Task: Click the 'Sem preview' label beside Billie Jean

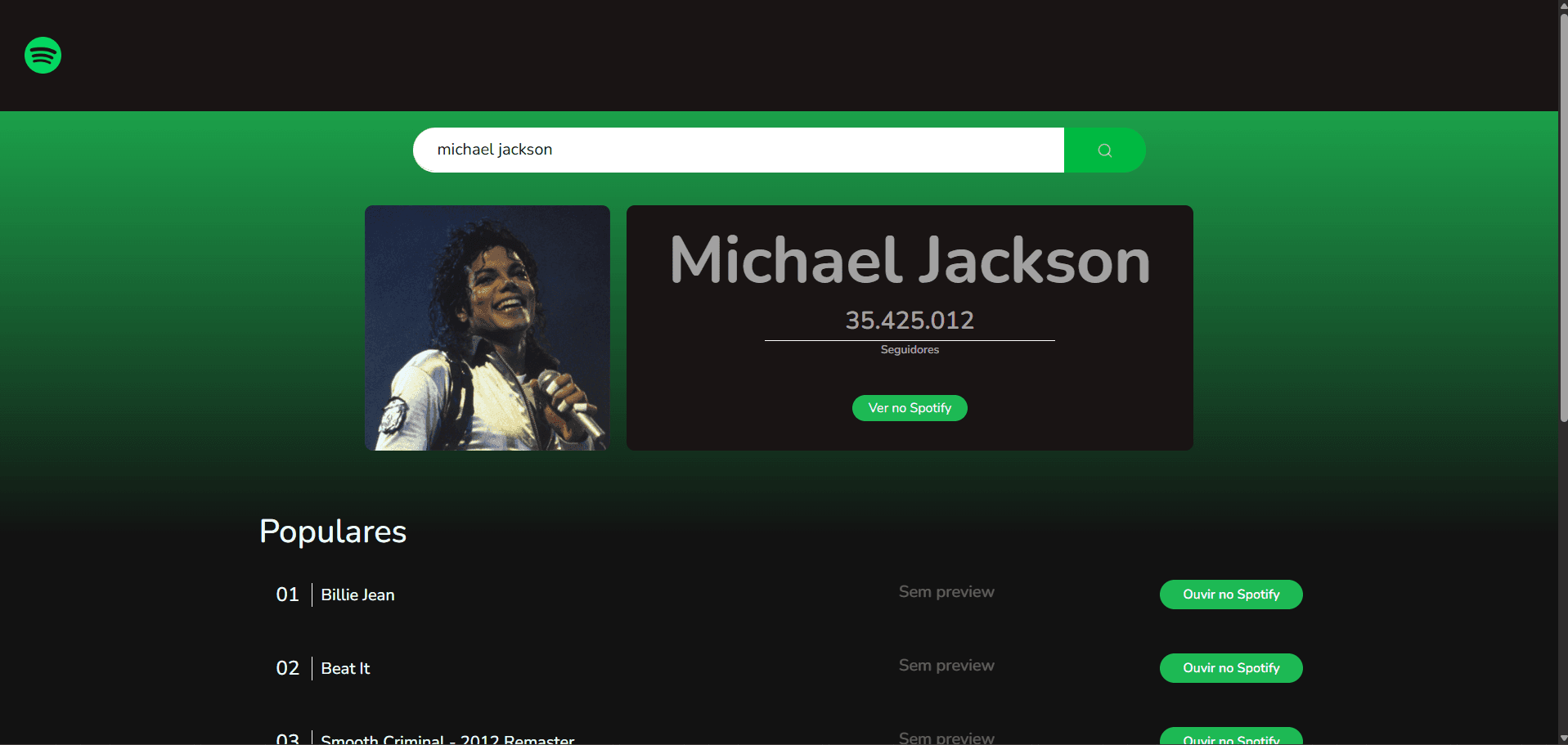Action: pyautogui.click(x=946, y=591)
